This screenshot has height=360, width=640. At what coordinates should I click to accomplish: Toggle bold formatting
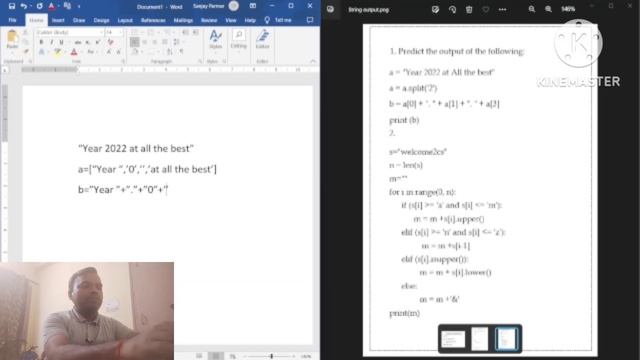pyautogui.click(x=41, y=42)
